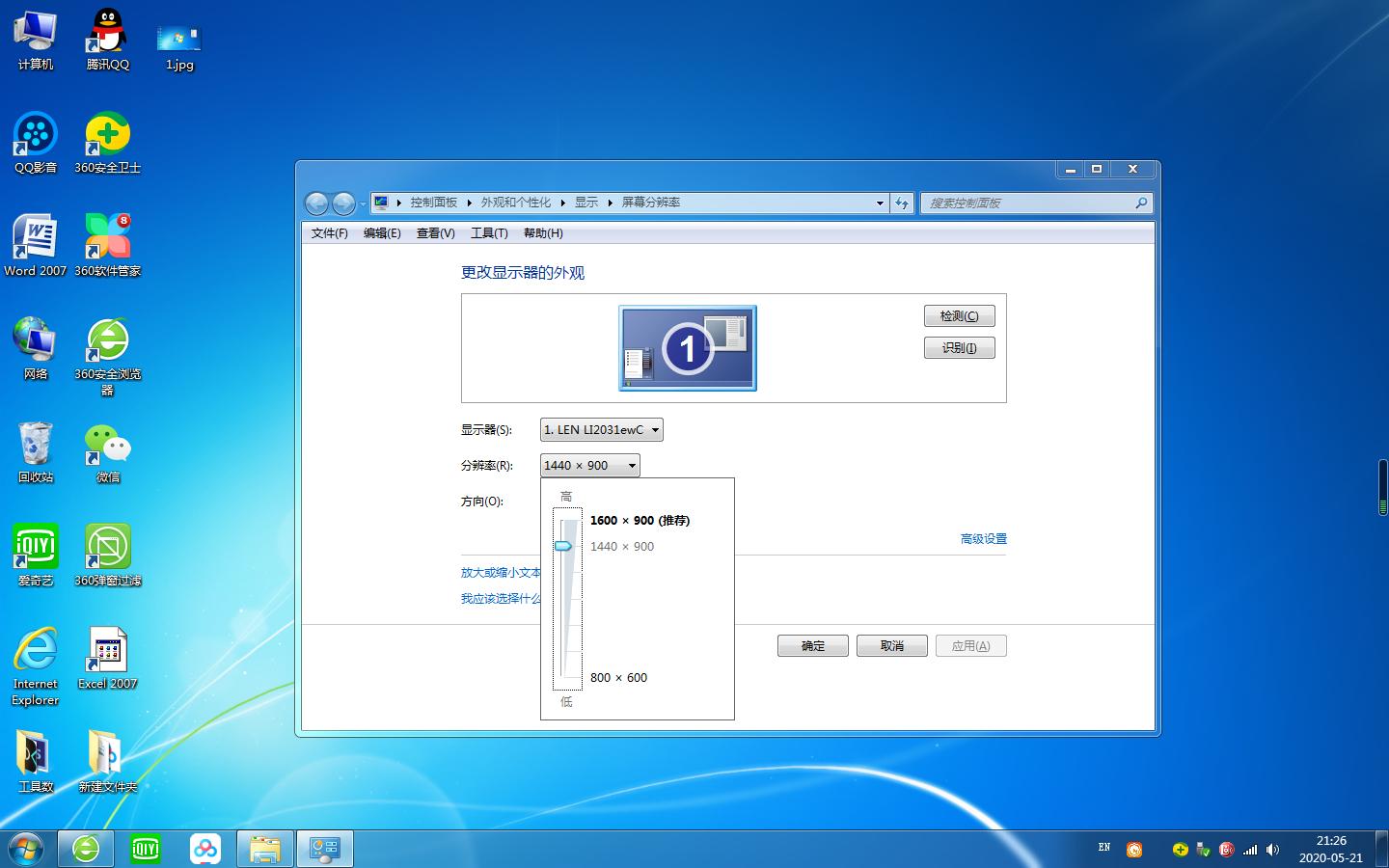The width and height of the screenshot is (1389, 868).
Task: Open the 文件 menu
Action: click(x=328, y=232)
